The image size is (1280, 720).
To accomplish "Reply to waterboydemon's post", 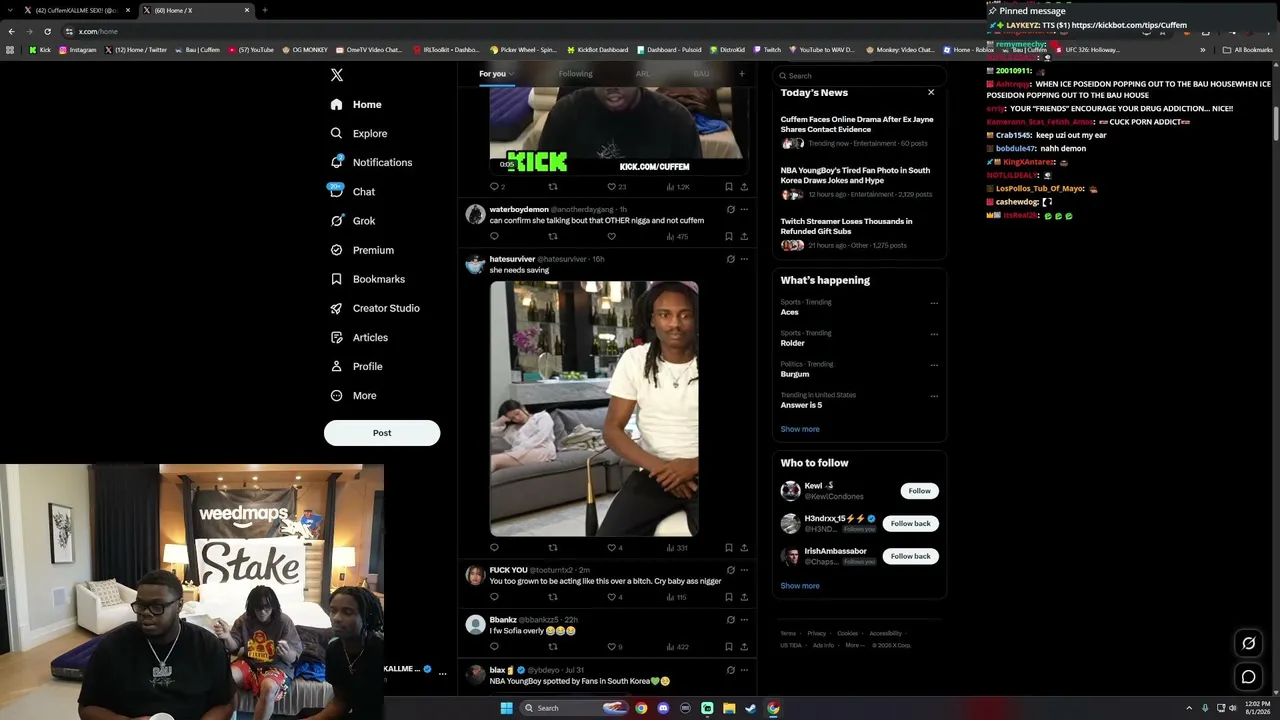I will pyautogui.click(x=494, y=237).
